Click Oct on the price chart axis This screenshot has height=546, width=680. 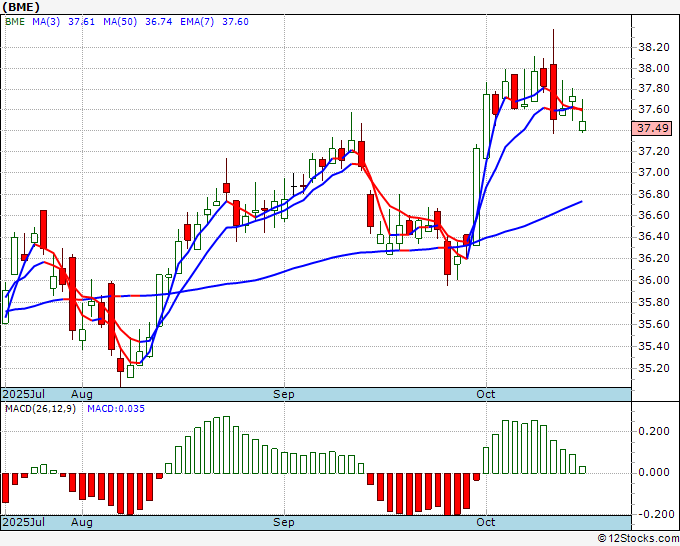click(x=486, y=394)
